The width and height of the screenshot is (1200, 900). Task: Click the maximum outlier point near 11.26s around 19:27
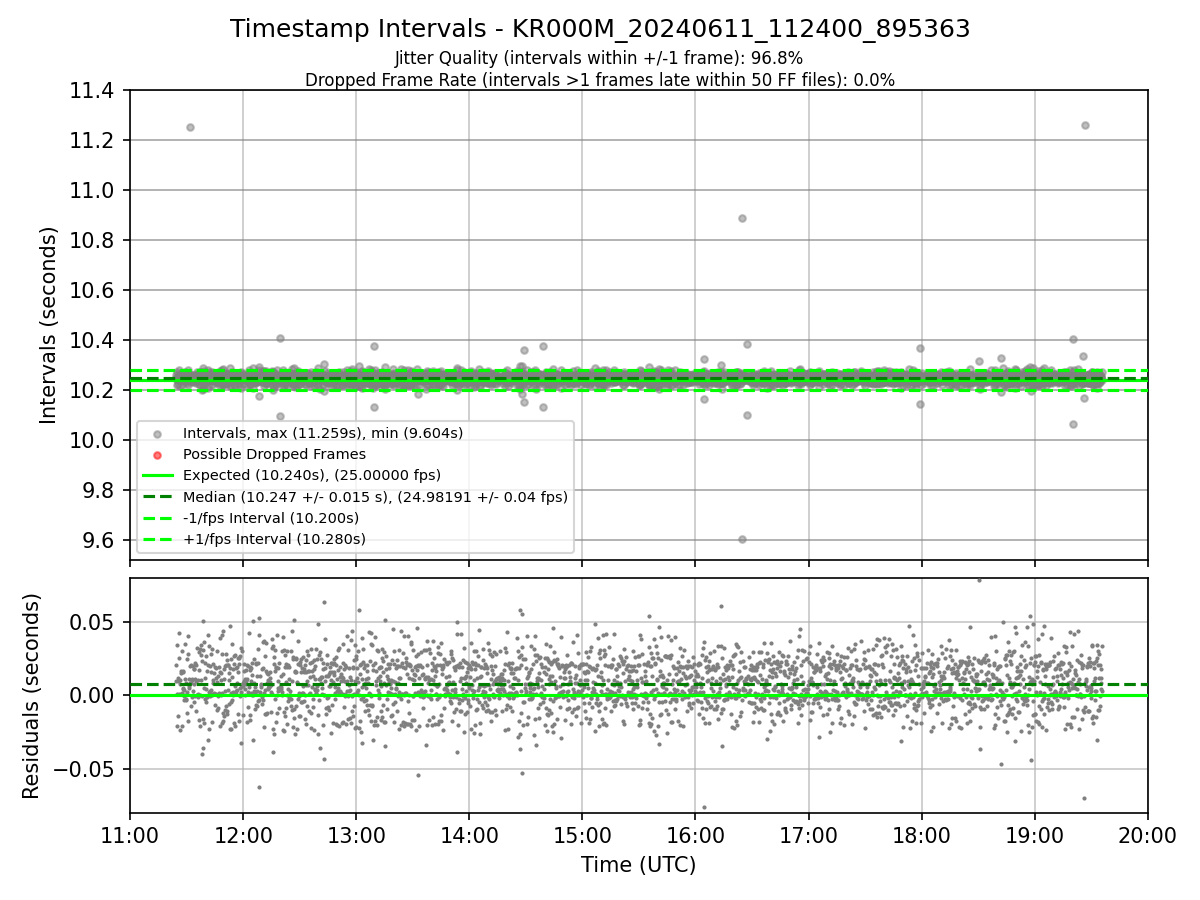click(1085, 125)
